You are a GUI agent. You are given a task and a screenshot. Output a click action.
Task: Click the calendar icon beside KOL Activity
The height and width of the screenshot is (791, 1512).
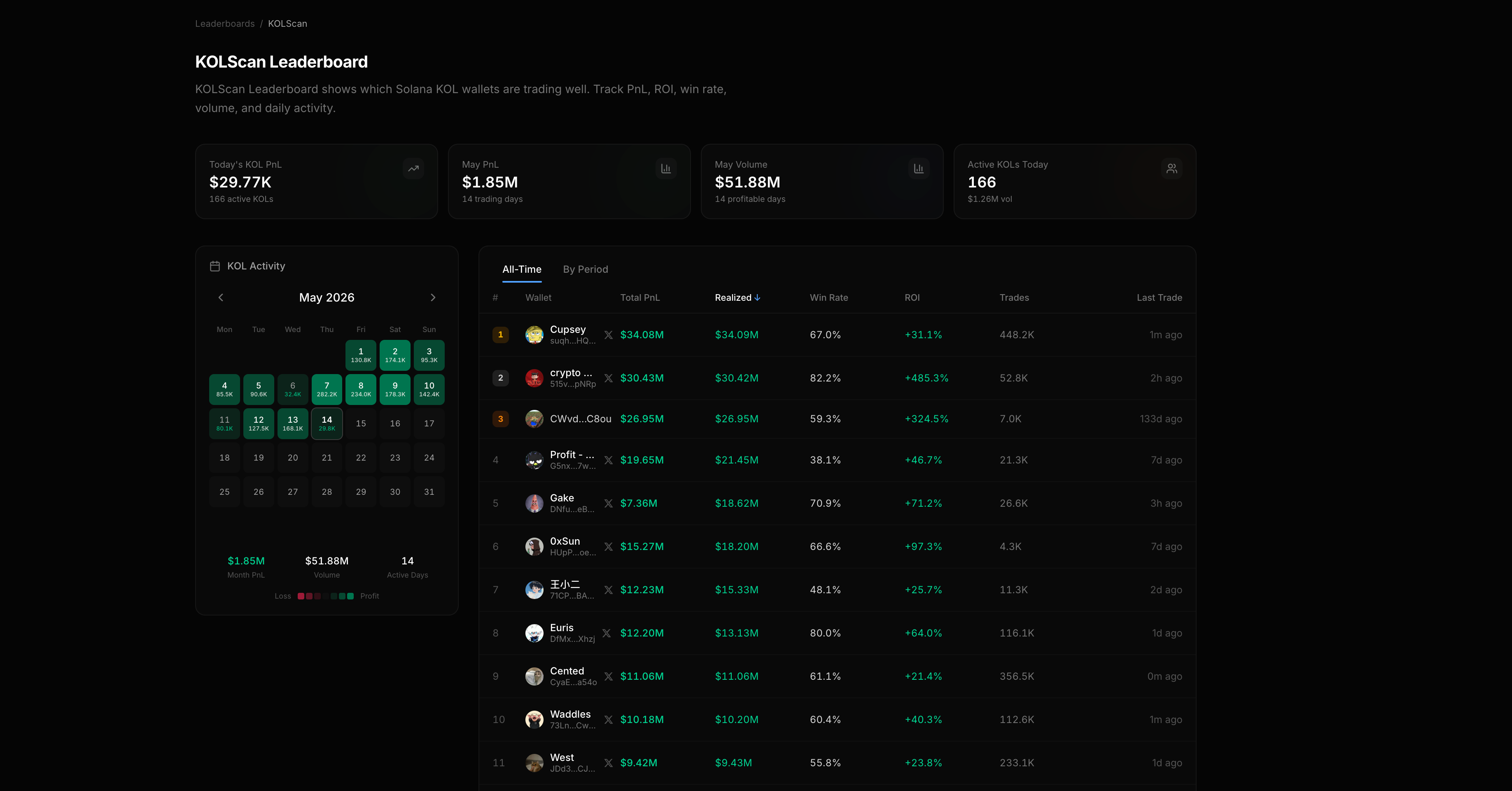pos(215,266)
